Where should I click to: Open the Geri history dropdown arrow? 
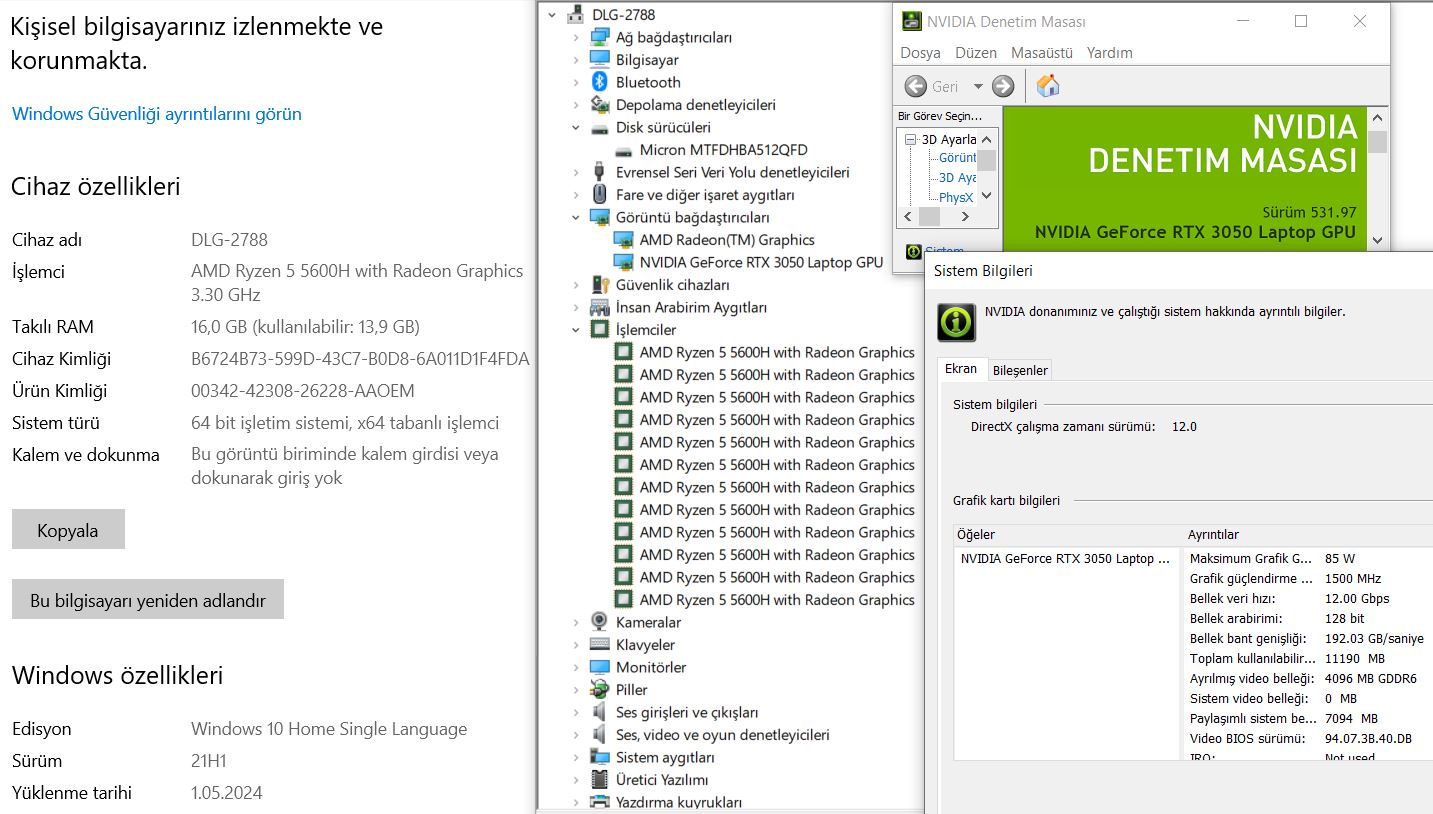click(x=978, y=86)
